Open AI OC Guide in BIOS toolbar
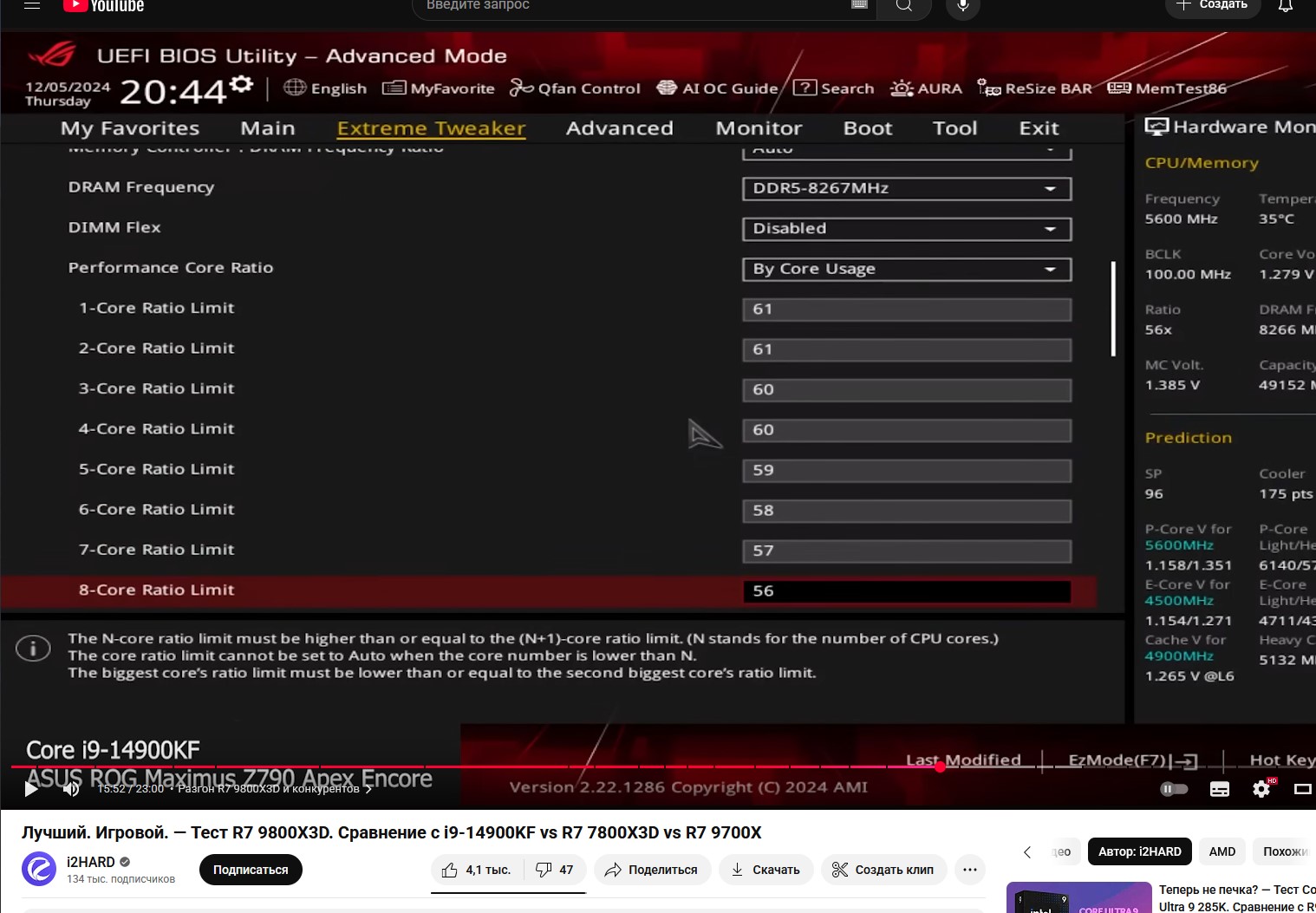This screenshot has height=913, width=1316. 717,88
